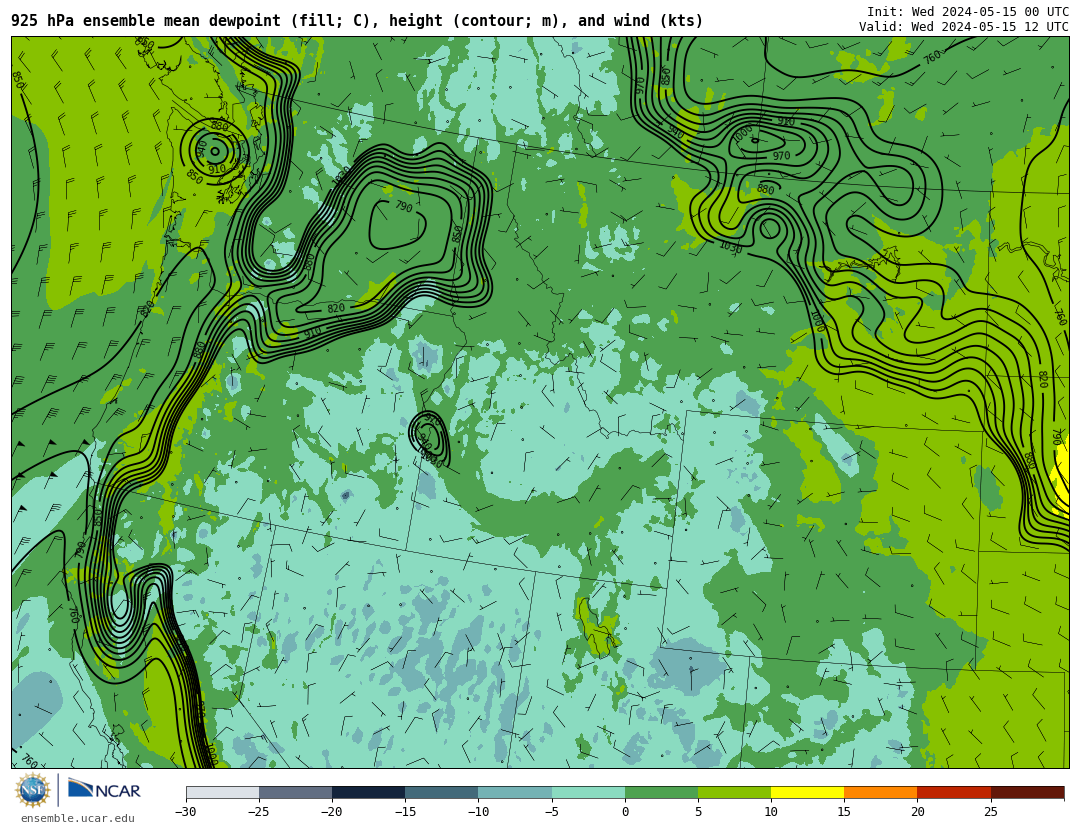Select the -30 to -25 colorbar segment
This screenshot has width=1080, height=831.
click(222, 792)
